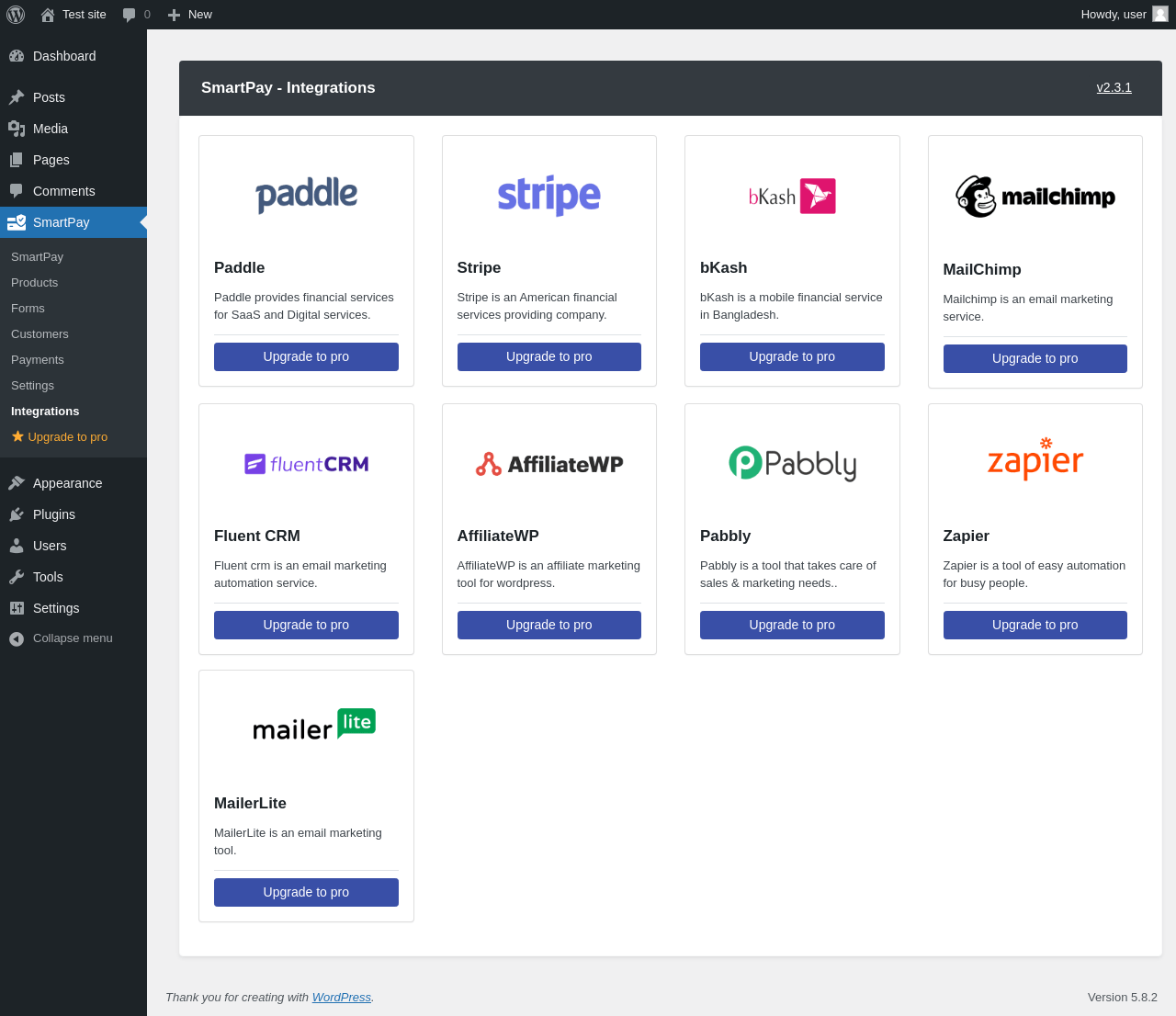Click the plus New icon
The width and height of the screenshot is (1176, 1016).
click(174, 15)
